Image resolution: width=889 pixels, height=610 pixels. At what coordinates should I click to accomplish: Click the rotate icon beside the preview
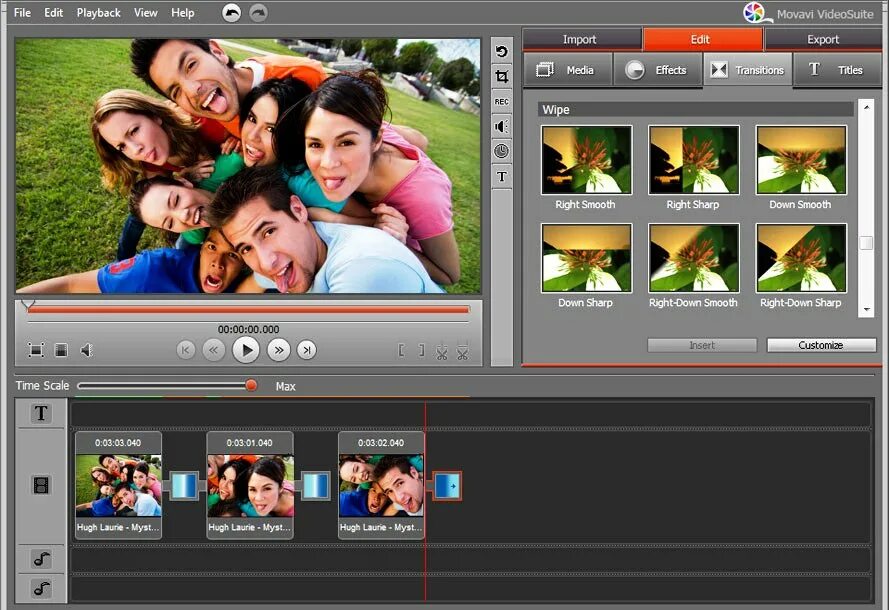(501, 52)
